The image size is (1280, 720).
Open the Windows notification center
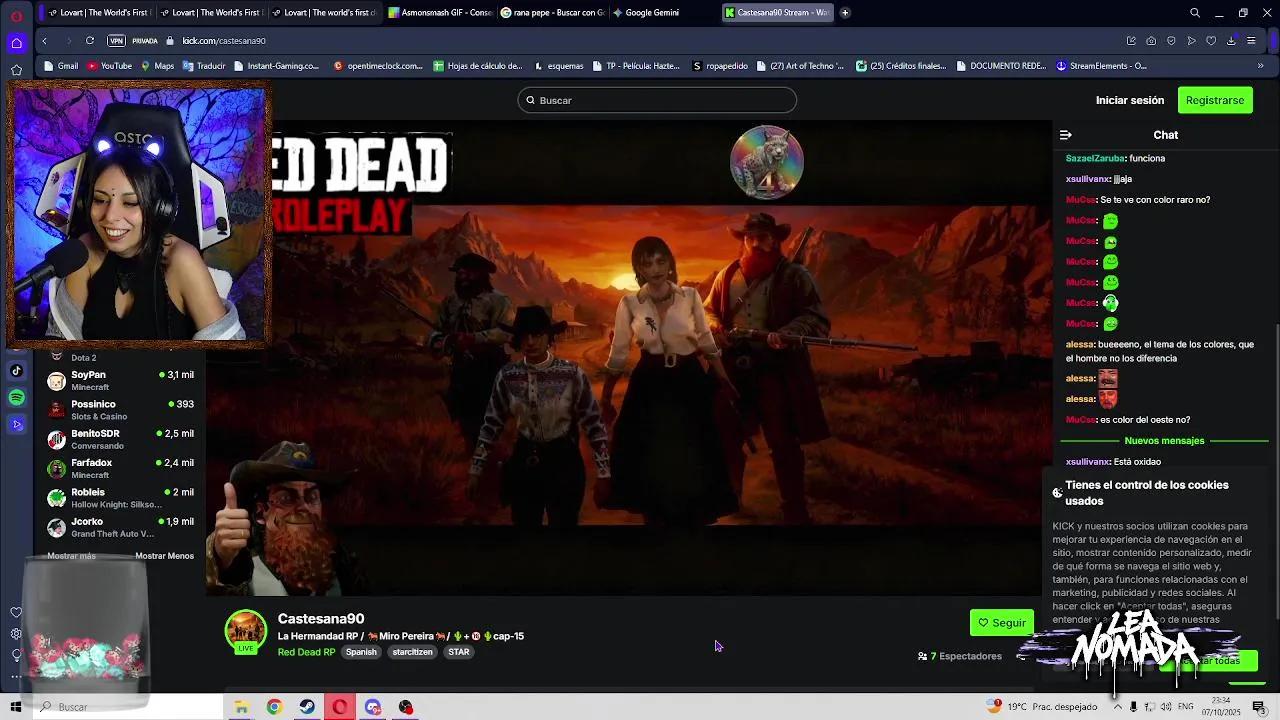click(x=1259, y=707)
